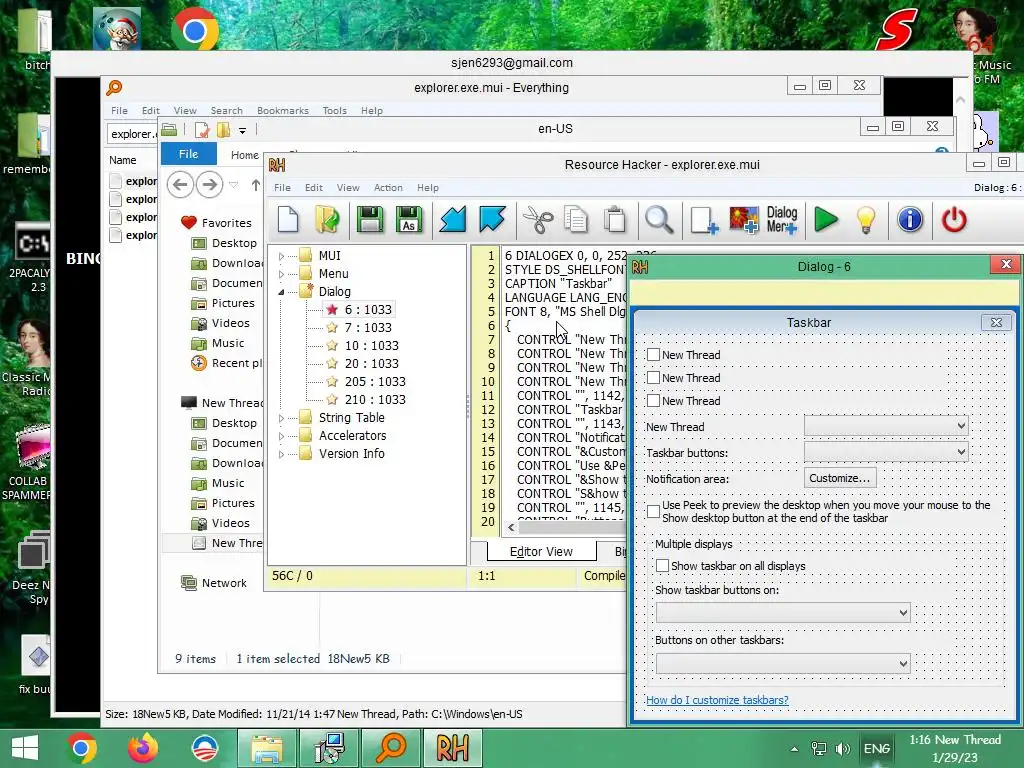Click the Dialog Merge icon
Viewport: 1024px width, 768px height.
782,219
